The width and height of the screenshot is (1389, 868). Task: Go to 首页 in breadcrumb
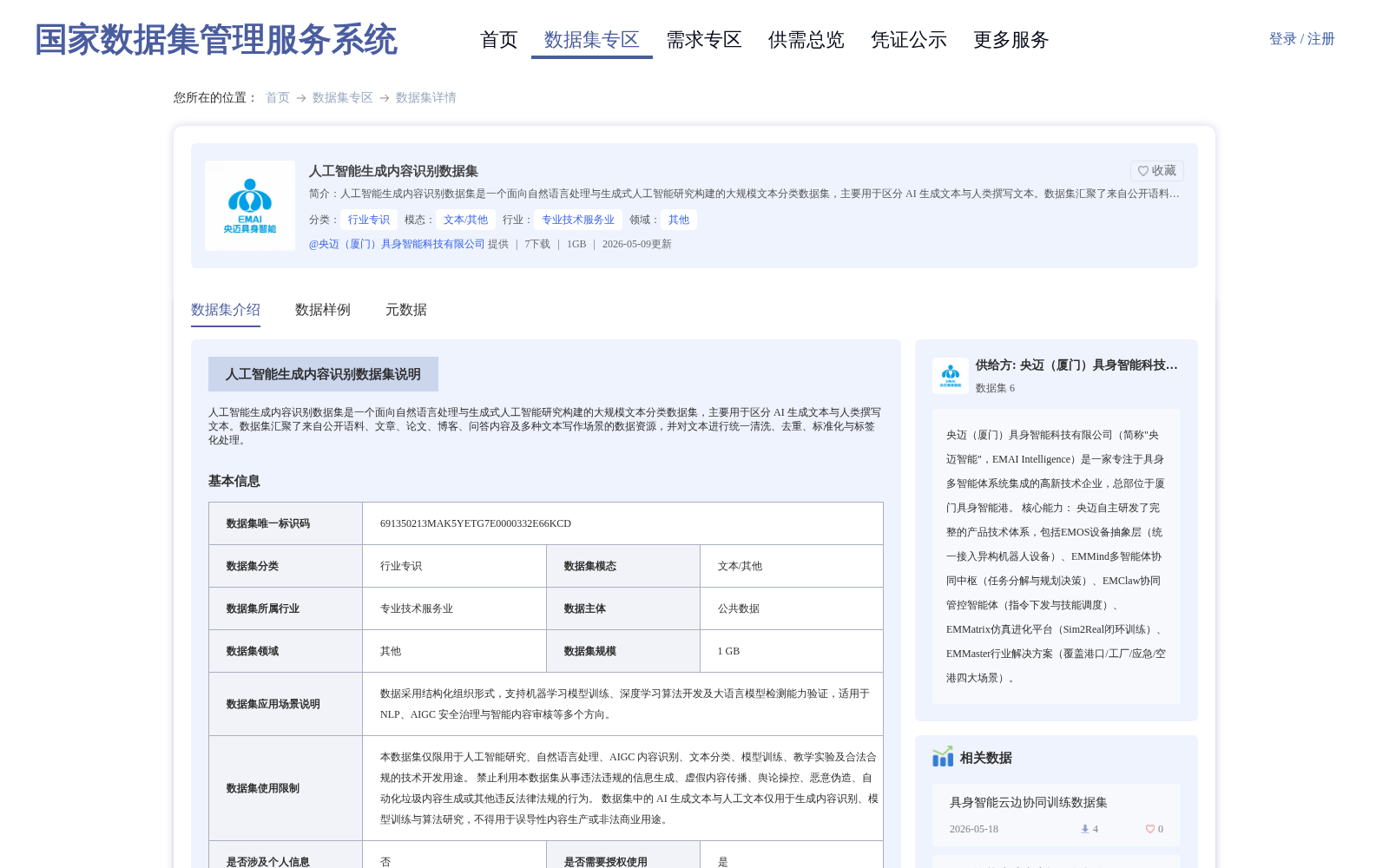click(278, 98)
